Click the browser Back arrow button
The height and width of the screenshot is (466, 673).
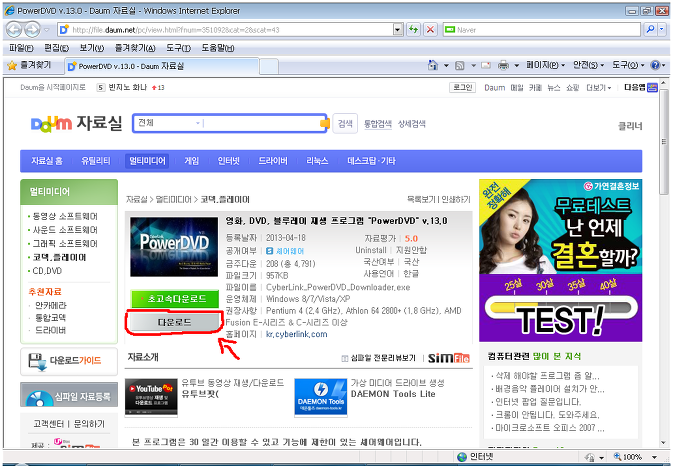point(13,30)
